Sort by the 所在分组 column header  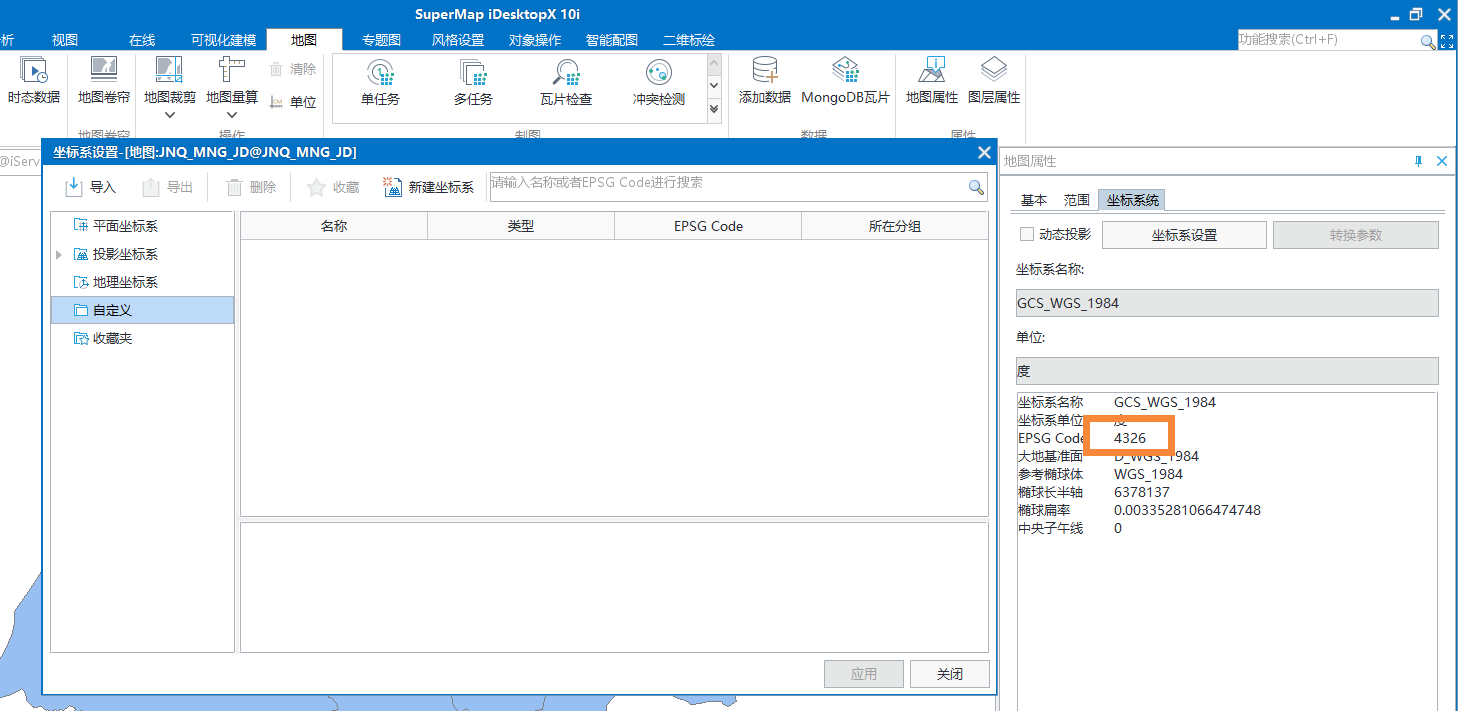(x=895, y=226)
